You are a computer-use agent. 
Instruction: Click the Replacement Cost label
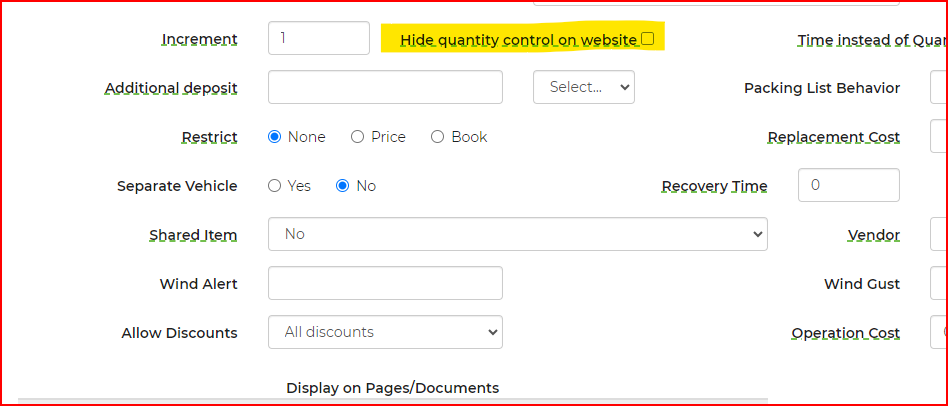coord(833,138)
